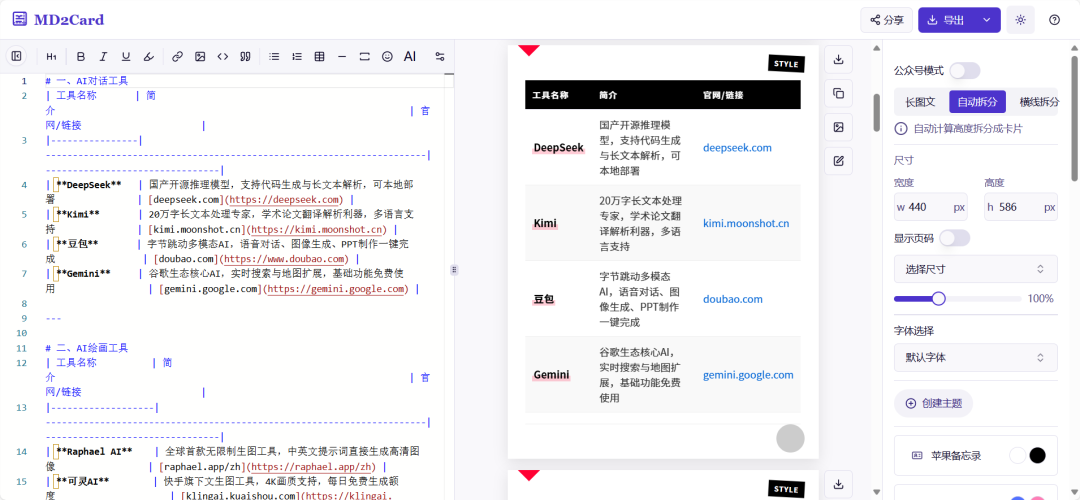Download the first card
The height and width of the screenshot is (500, 1080).
pyautogui.click(x=838, y=59)
